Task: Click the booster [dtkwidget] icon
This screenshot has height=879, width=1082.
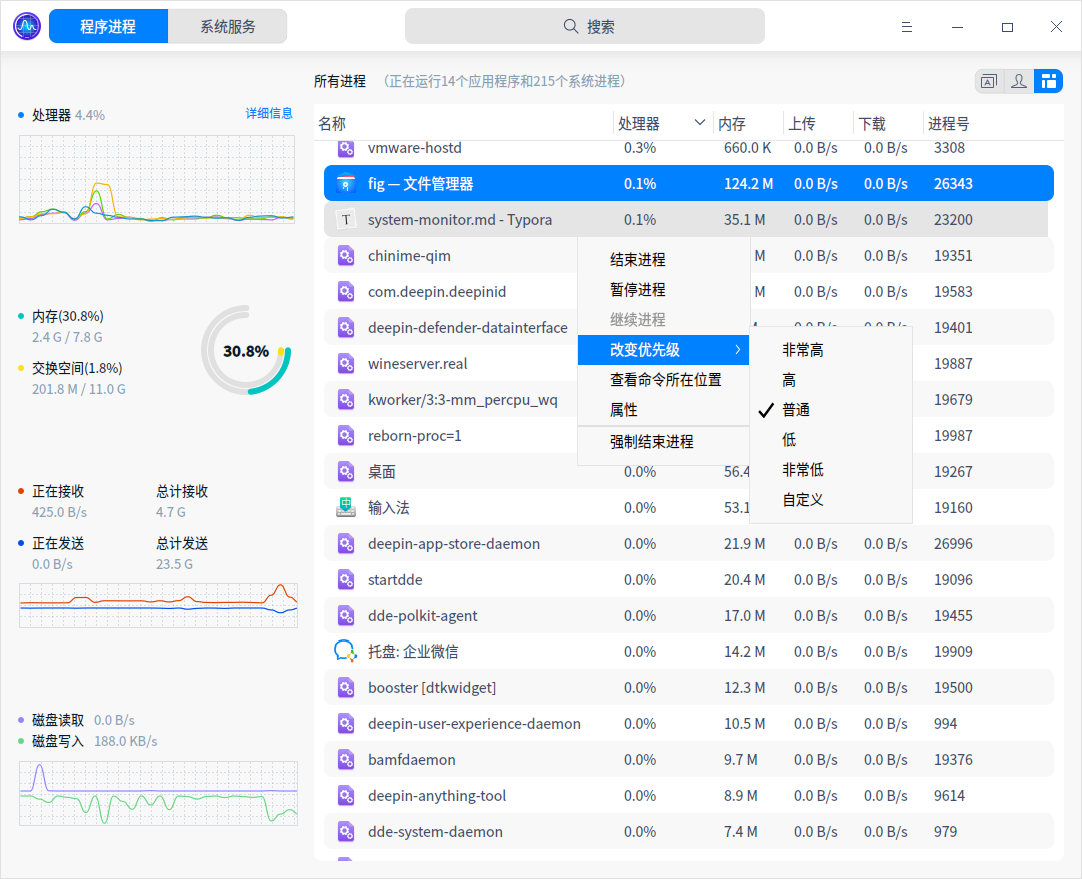Action: coord(346,688)
